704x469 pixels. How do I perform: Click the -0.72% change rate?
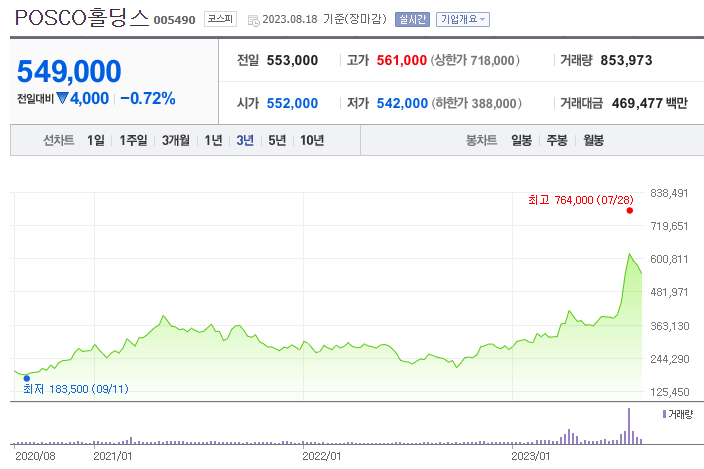point(148,98)
